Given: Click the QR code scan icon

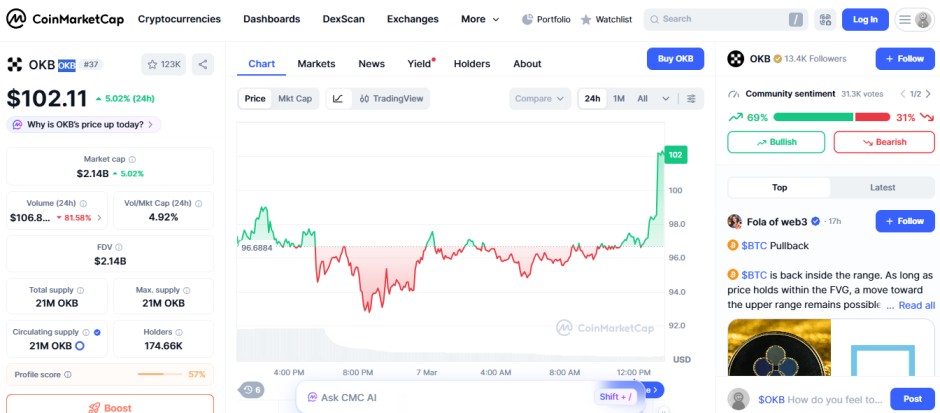Looking at the screenshot, I should coord(825,19).
